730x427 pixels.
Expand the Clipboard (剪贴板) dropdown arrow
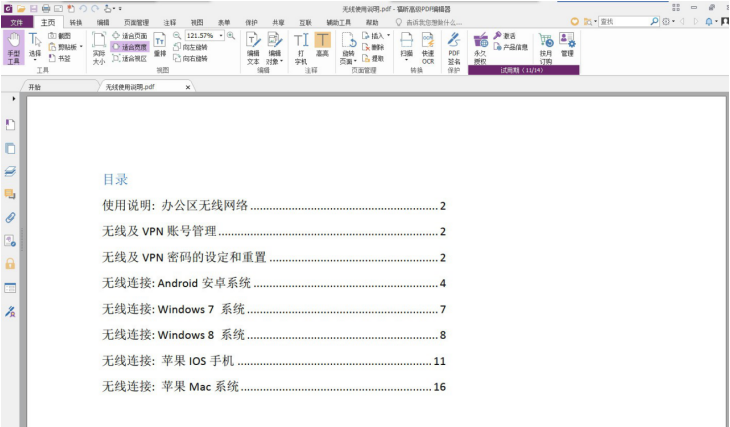(x=81, y=47)
